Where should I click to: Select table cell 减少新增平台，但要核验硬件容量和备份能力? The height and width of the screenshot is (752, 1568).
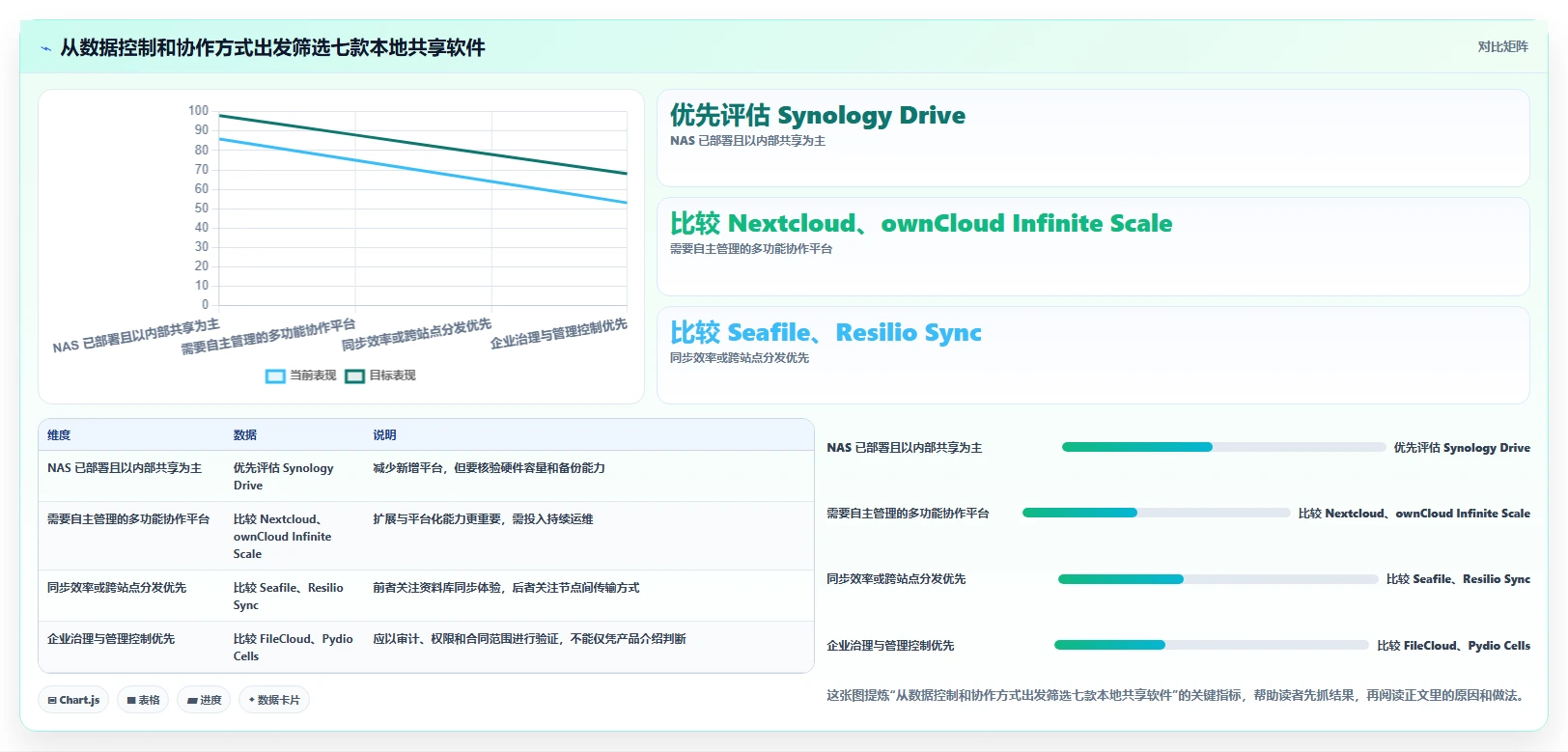(x=489, y=468)
